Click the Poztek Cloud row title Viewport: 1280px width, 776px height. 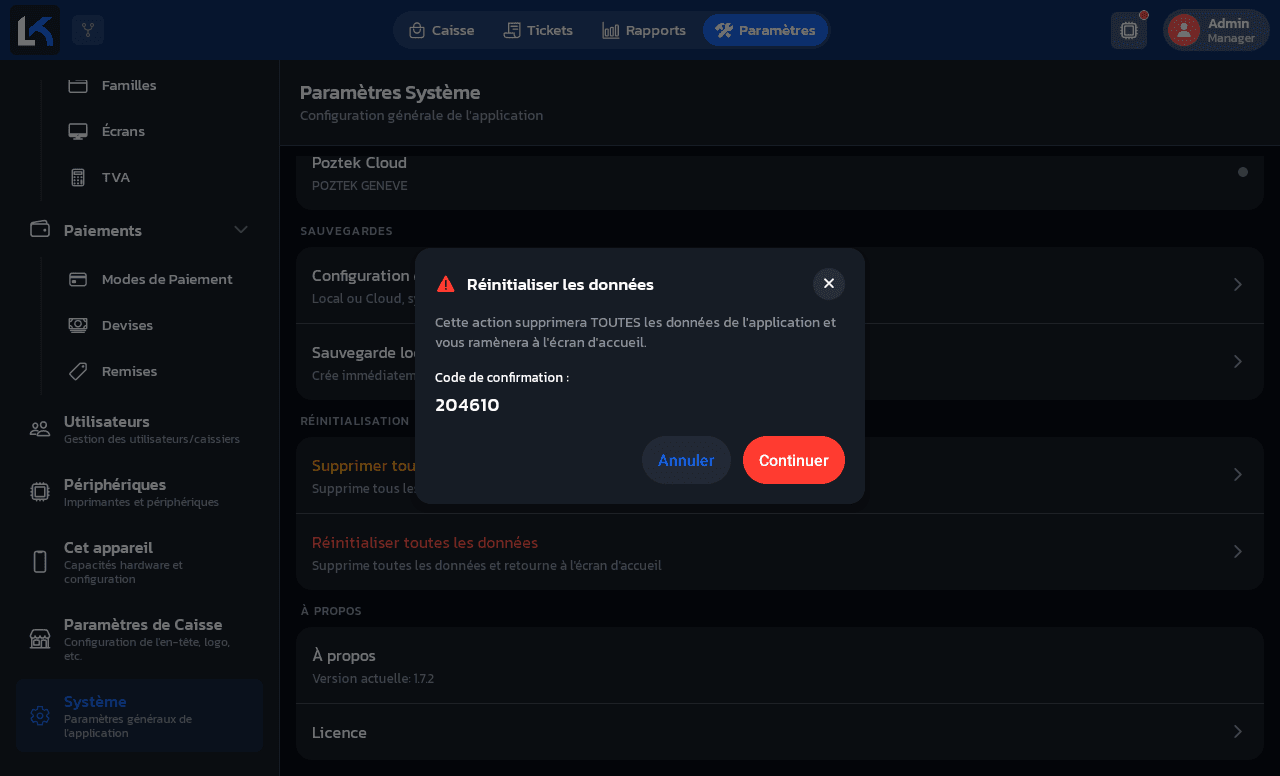(x=359, y=162)
